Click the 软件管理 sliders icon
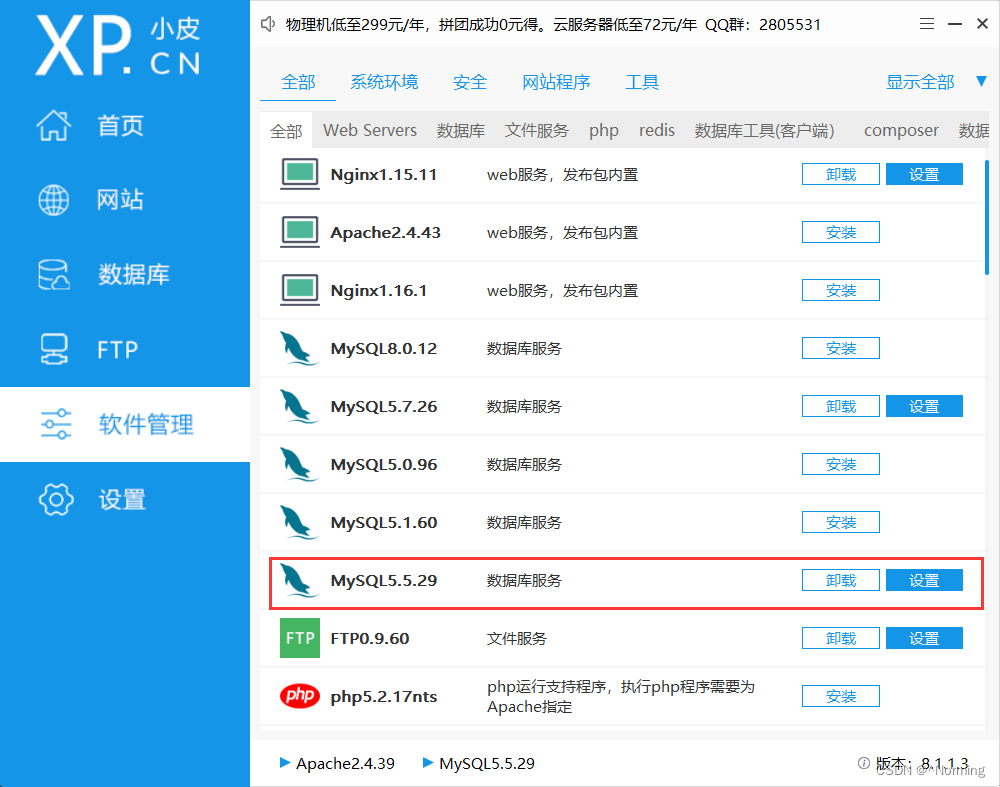The width and height of the screenshot is (1000, 787). (56, 424)
